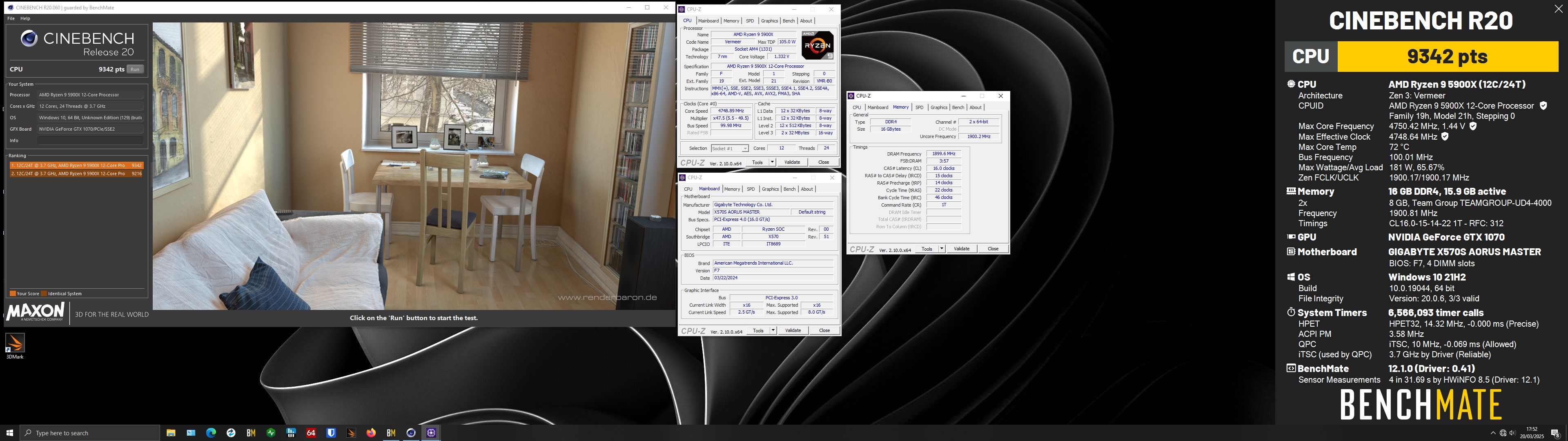1568x441 pixels.
Task: Click the Run button in Cinebench
Action: point(135,69)
